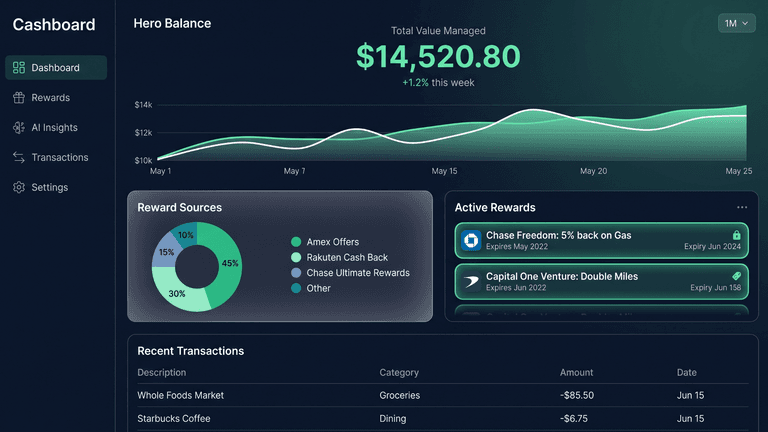Select the Starbucks Coffee transaction
This screenshot has height=432, width=768.
443,419
